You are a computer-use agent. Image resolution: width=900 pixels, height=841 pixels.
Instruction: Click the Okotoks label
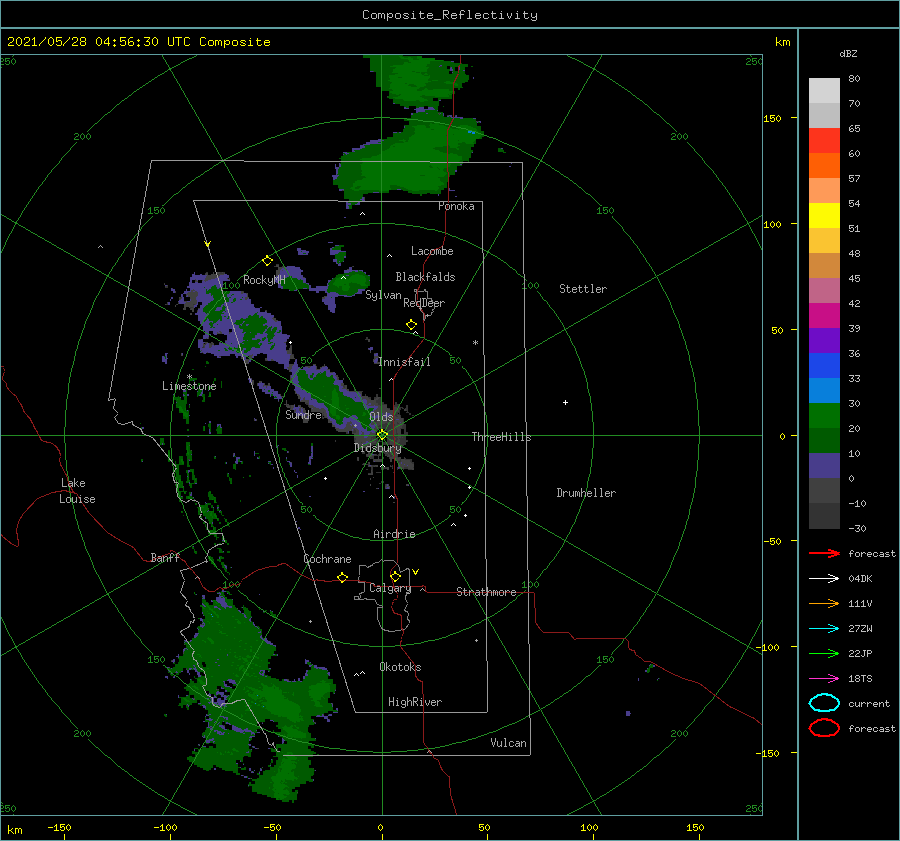click(400, 667)
